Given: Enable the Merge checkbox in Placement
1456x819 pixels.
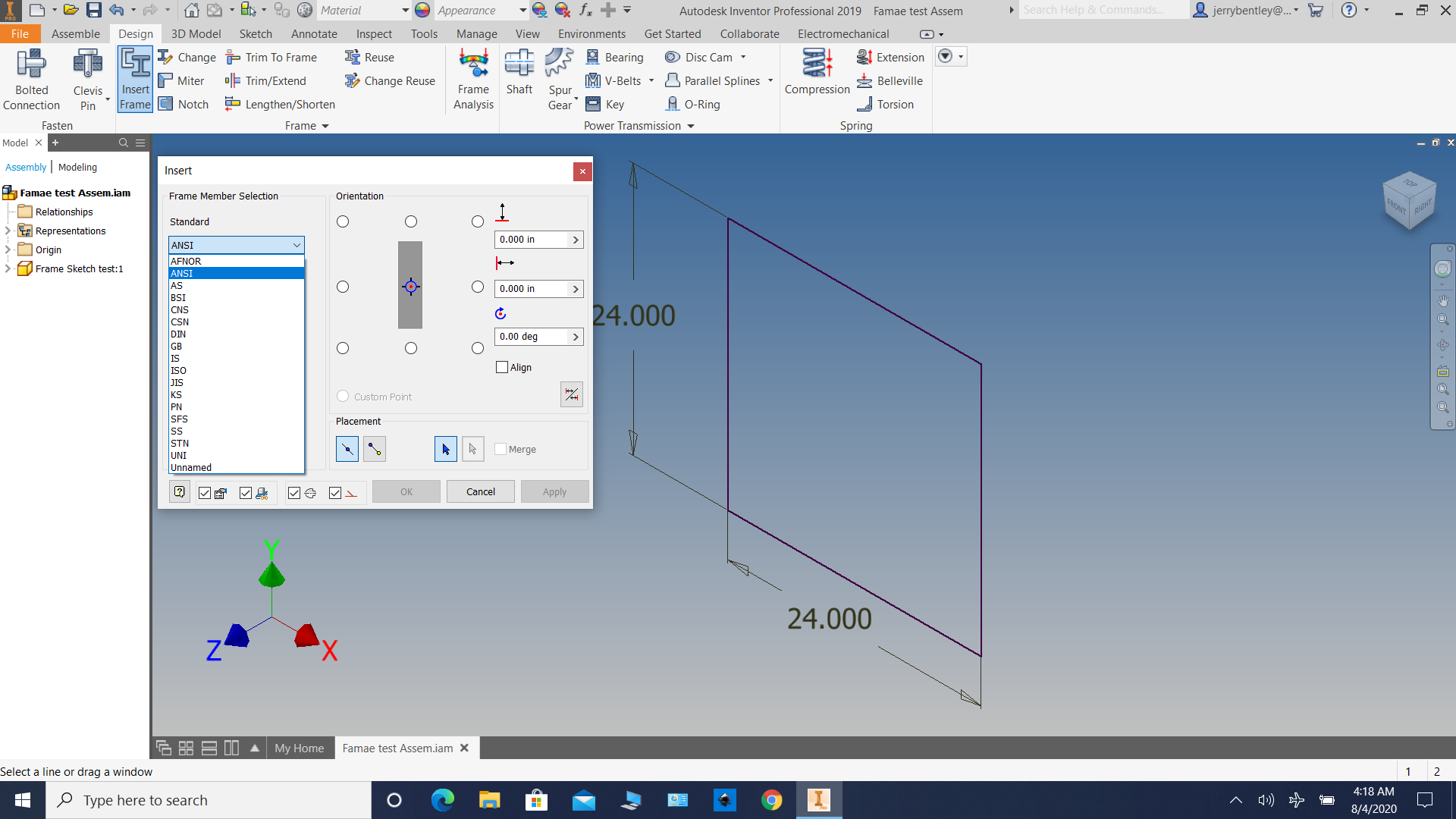Looking at the screenshot, I should 501,449.
